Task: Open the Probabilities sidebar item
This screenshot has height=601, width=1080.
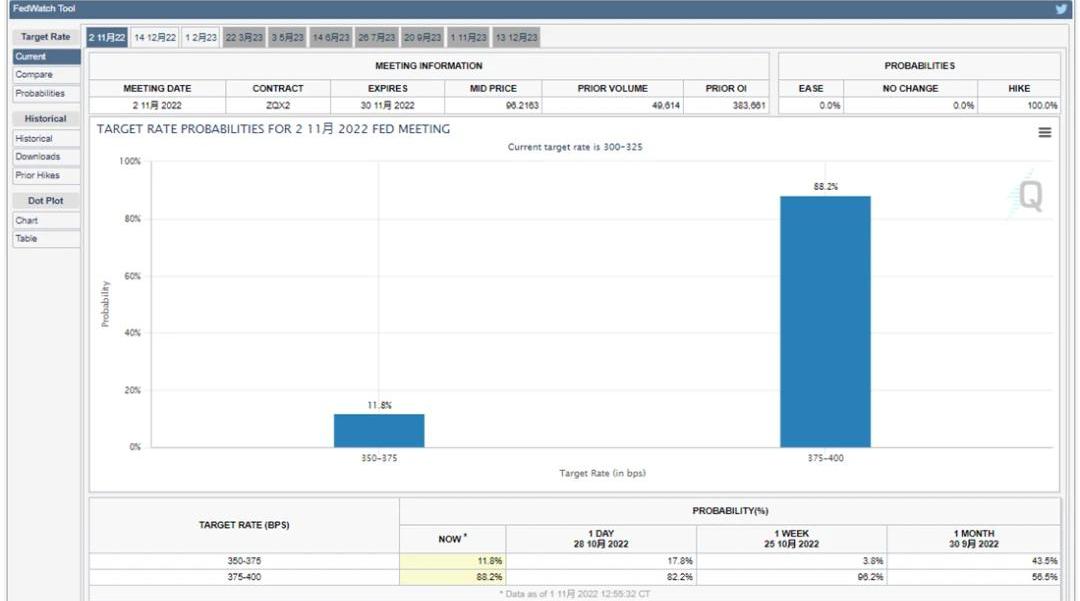Action: pyautogui.click(x=46, y=93)
